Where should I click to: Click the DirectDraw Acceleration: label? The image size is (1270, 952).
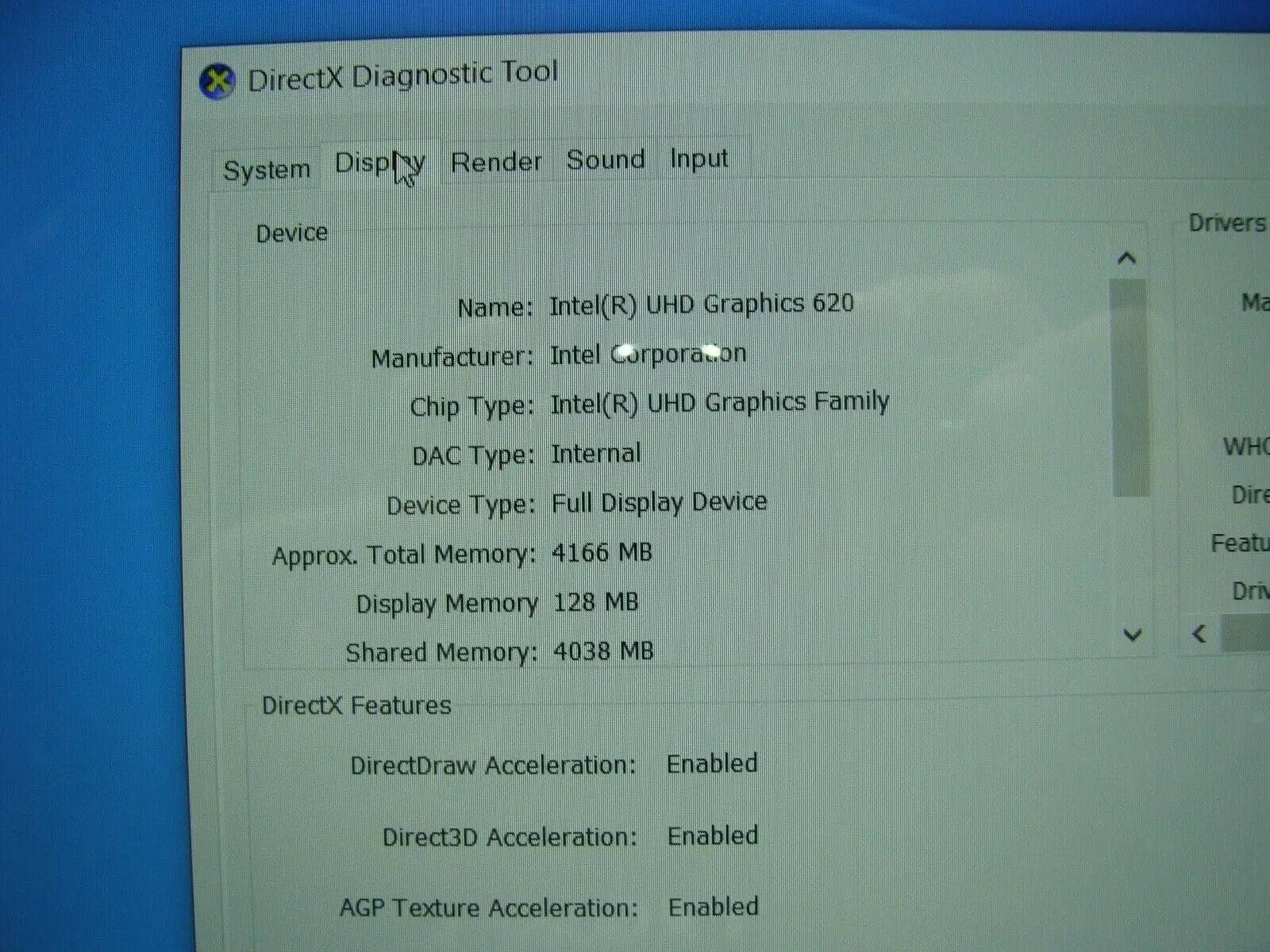tap(494, 766)
